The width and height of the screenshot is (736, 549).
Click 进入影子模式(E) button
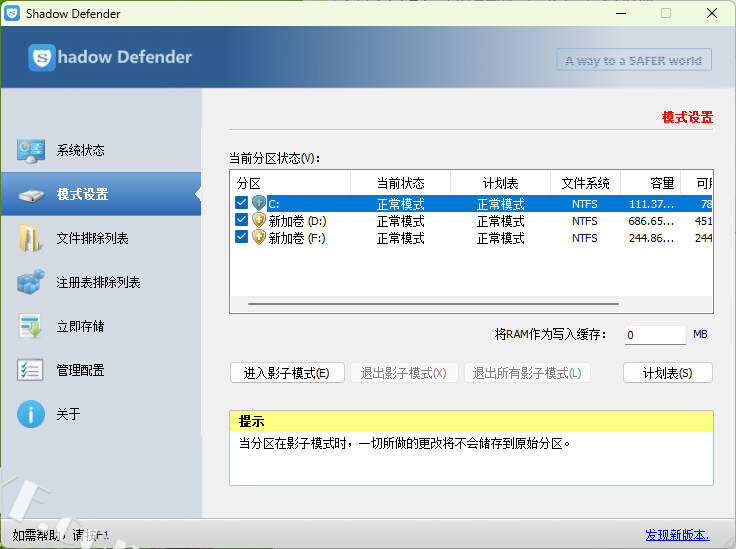(x=287, y=373)
